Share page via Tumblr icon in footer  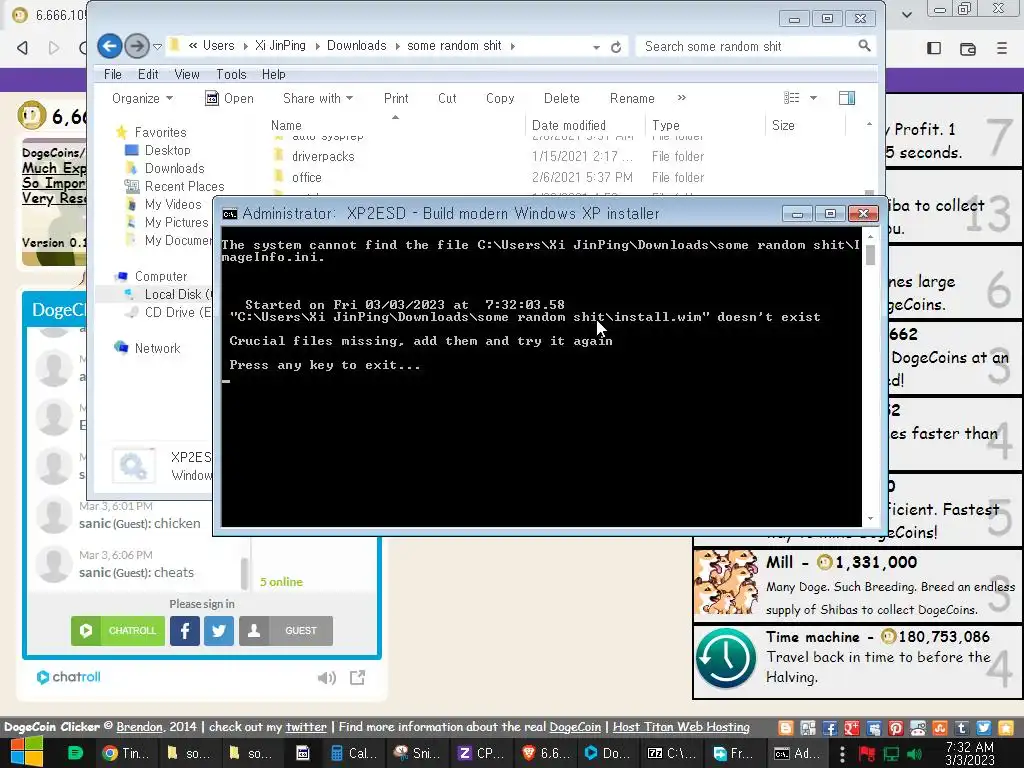tap(961, 728)
